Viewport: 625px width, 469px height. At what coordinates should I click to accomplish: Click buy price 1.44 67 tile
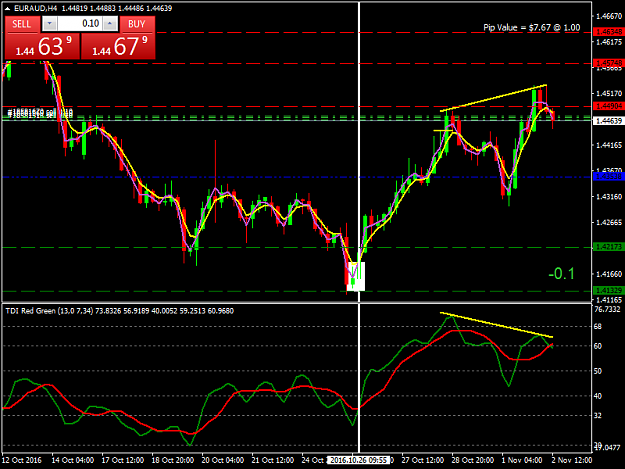(118, 46)
